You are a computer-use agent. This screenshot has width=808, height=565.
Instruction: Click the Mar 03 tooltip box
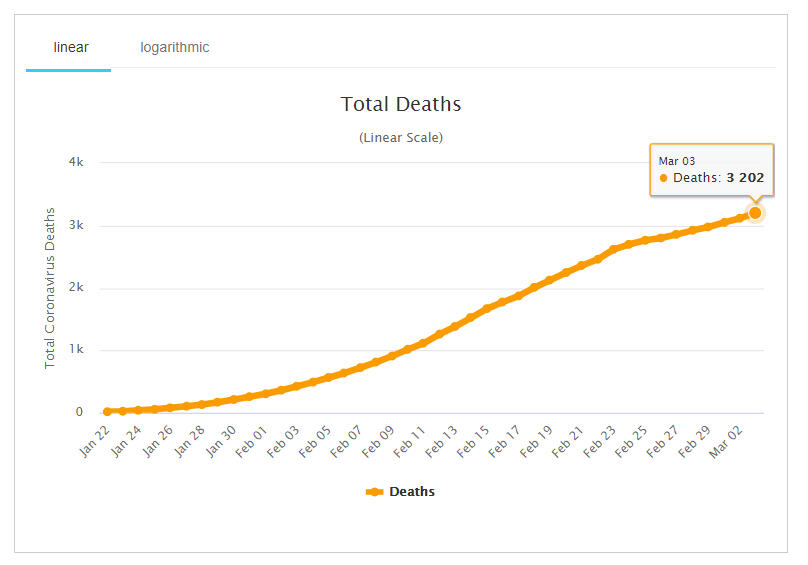coord(711,169)
